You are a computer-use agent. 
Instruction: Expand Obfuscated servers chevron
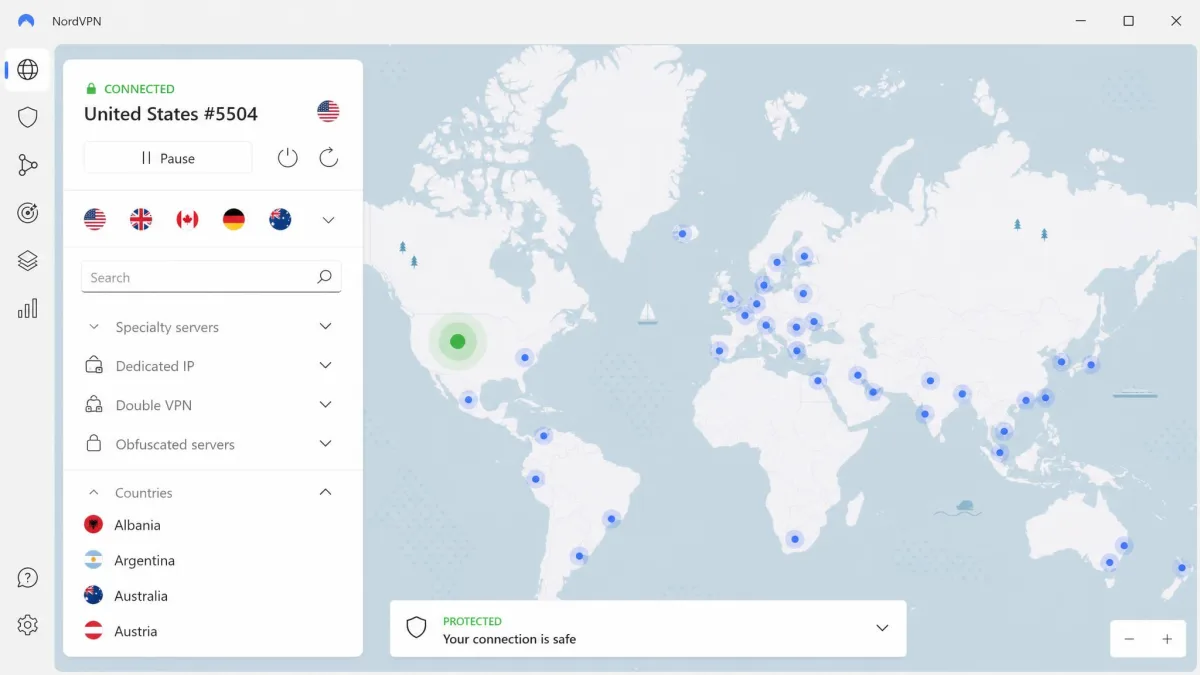tap(325, 444)
